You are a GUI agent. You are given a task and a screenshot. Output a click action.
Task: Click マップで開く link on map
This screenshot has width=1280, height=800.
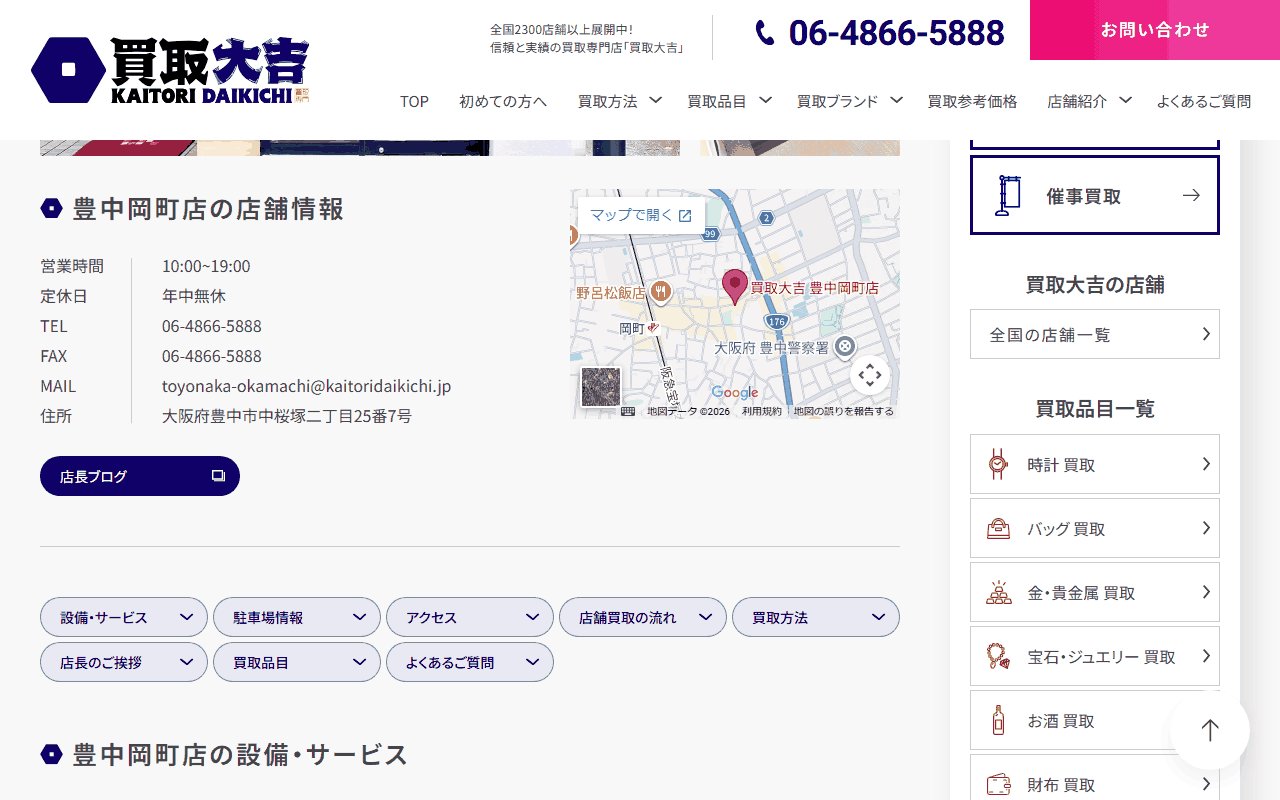tap(641, 215)
